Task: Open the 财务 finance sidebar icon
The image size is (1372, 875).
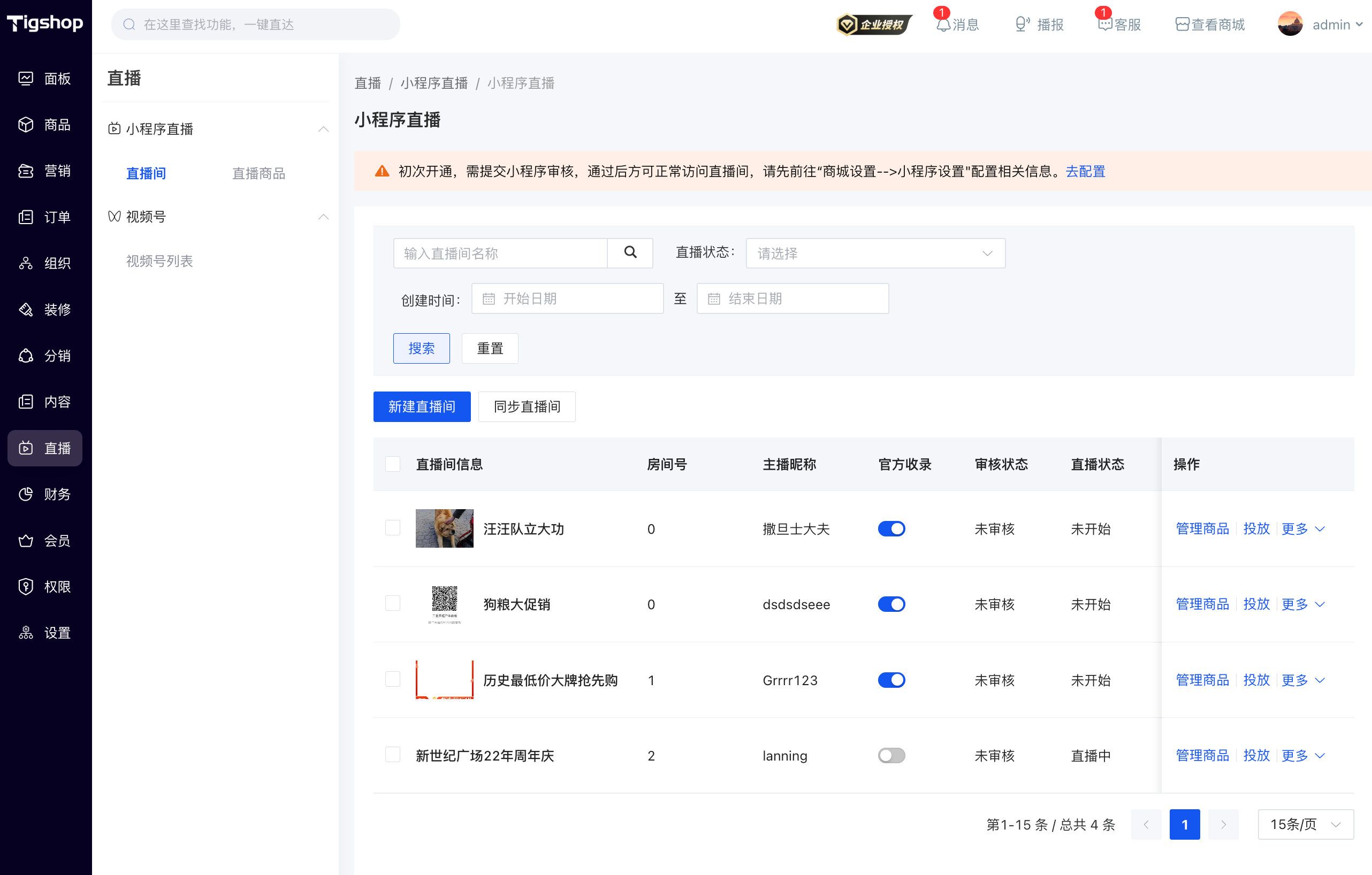Action: [x=26, y=495]
